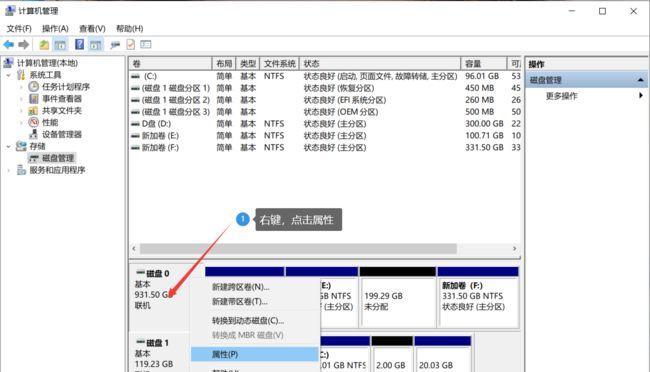Screen dimensions: 650x372
Task: Open 性能 monitor icon in tree
Action: [34, 122]
